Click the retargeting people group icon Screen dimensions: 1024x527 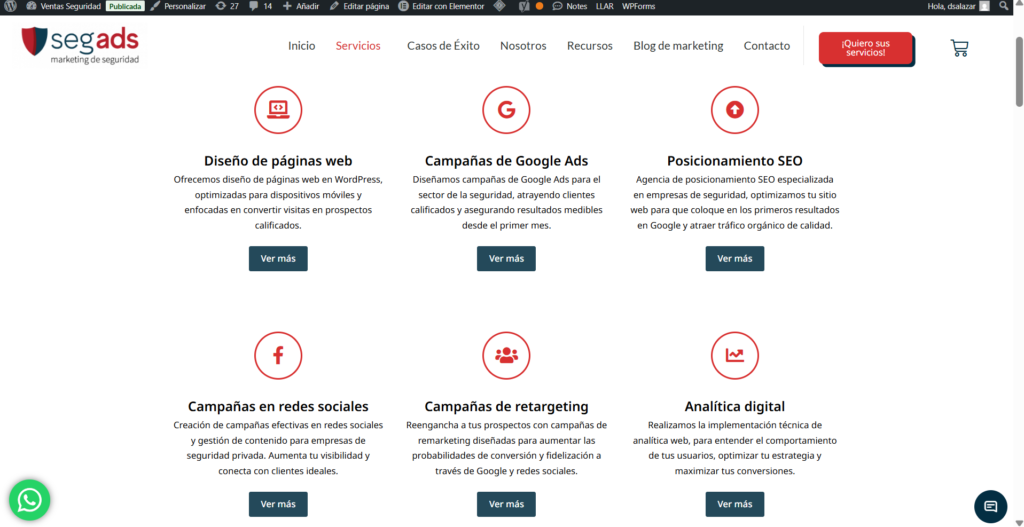(x=506, y=355)
